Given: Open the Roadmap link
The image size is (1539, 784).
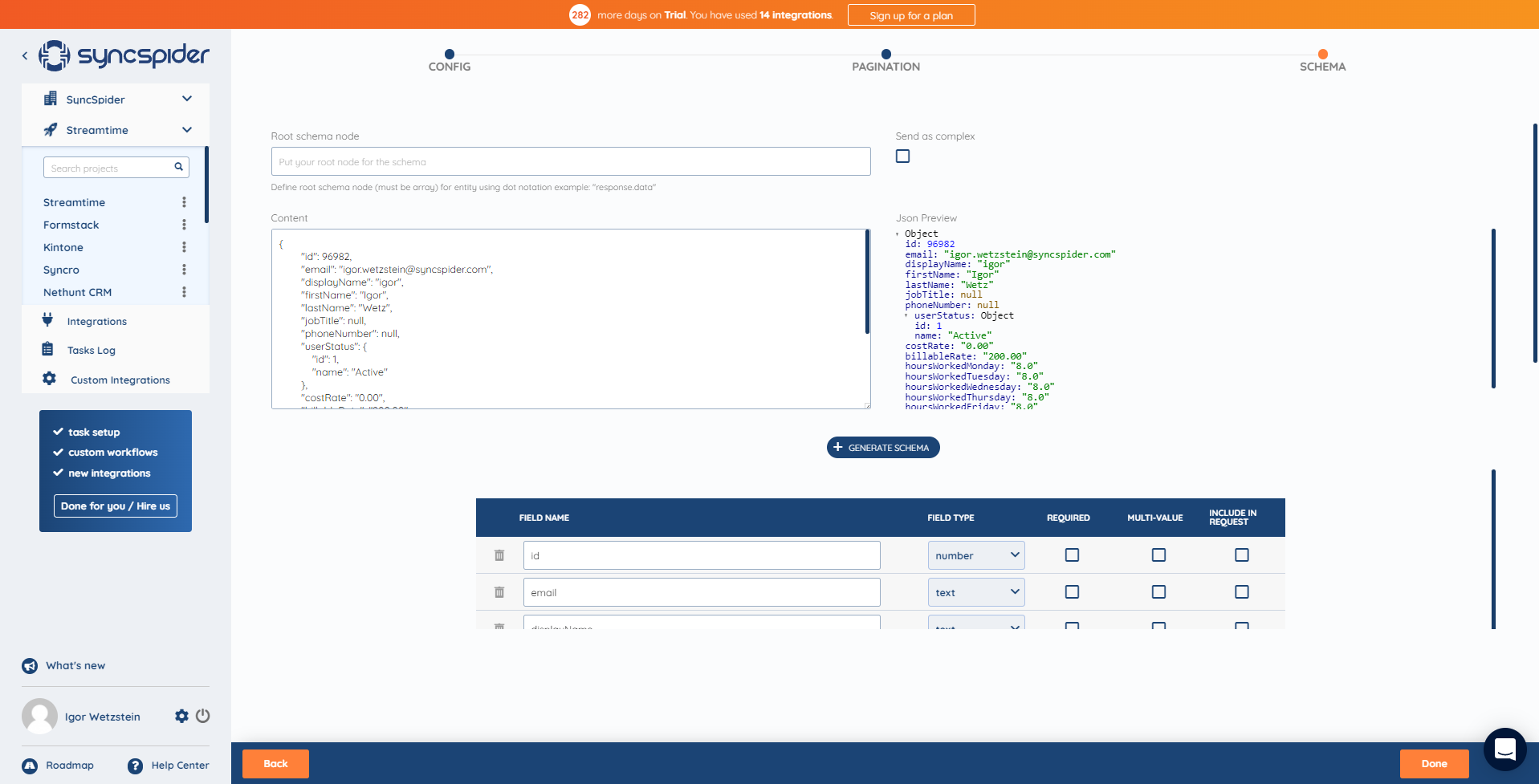Looking at the screenshot, I should click(x=70, y=766).
